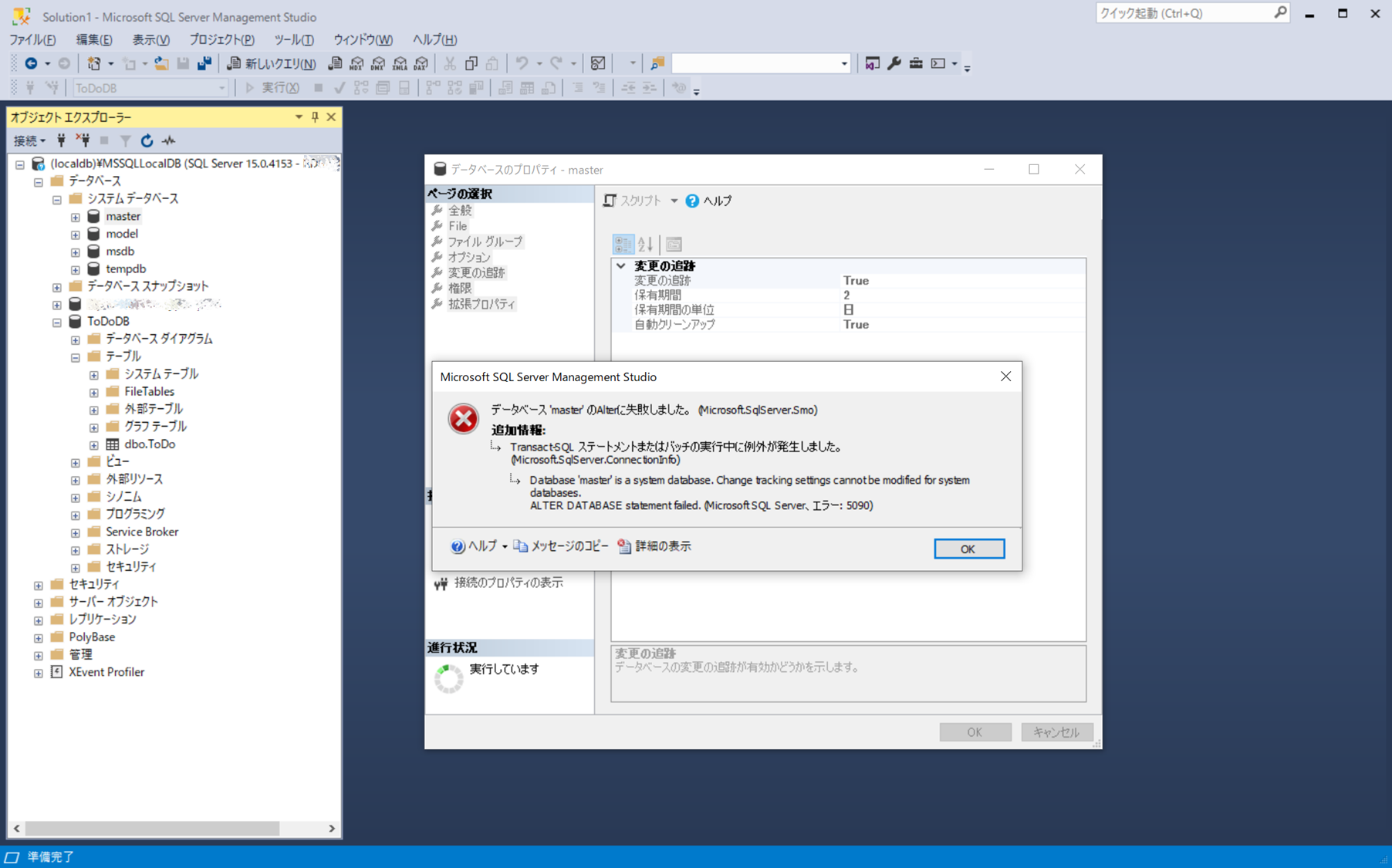Select the XEvent Profiler node
The height and width of the screenshot is (868, 1392).
106,672
